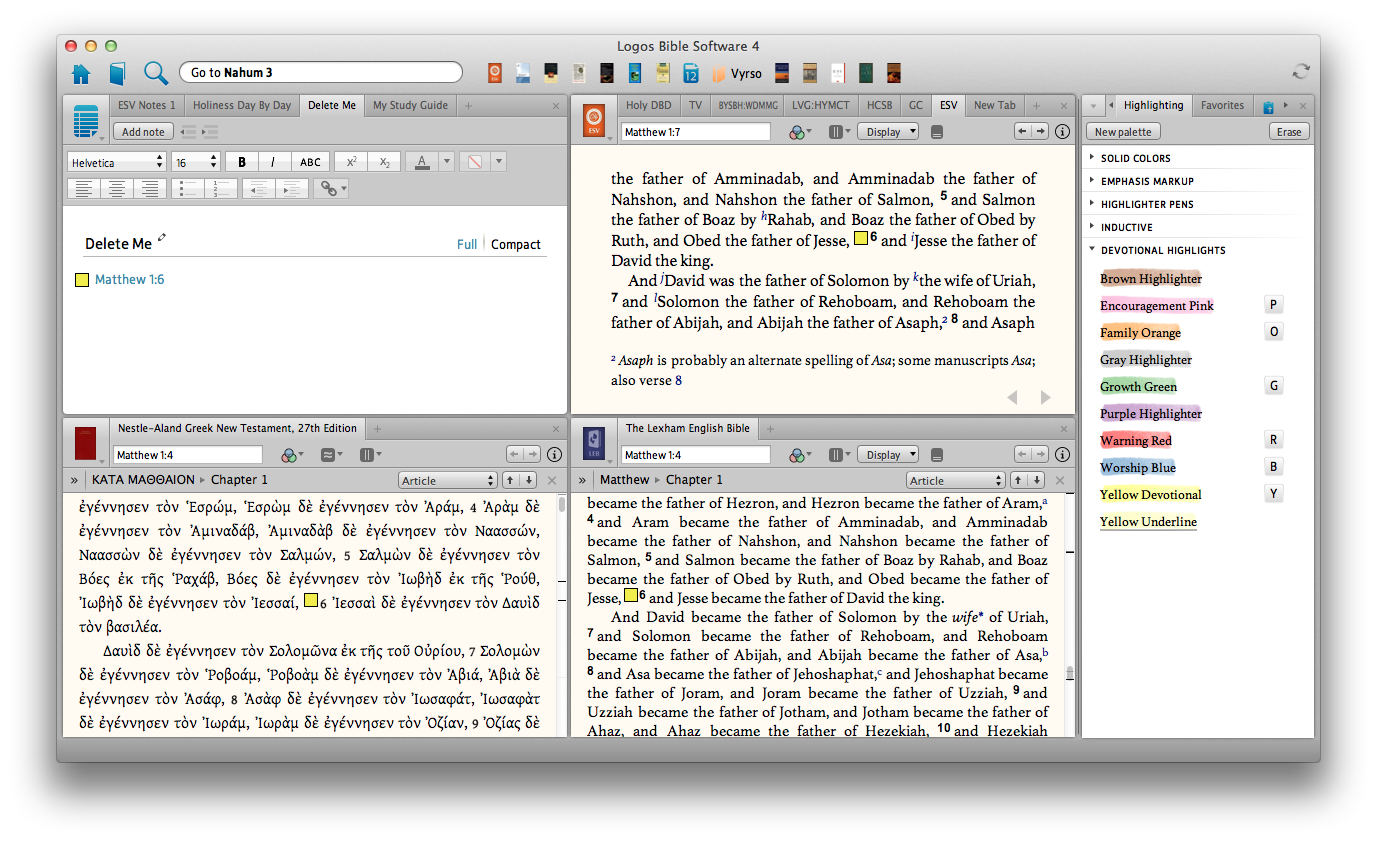Open the notes panel menu icon
This screenshot has width=1377, height=841.
86,122
